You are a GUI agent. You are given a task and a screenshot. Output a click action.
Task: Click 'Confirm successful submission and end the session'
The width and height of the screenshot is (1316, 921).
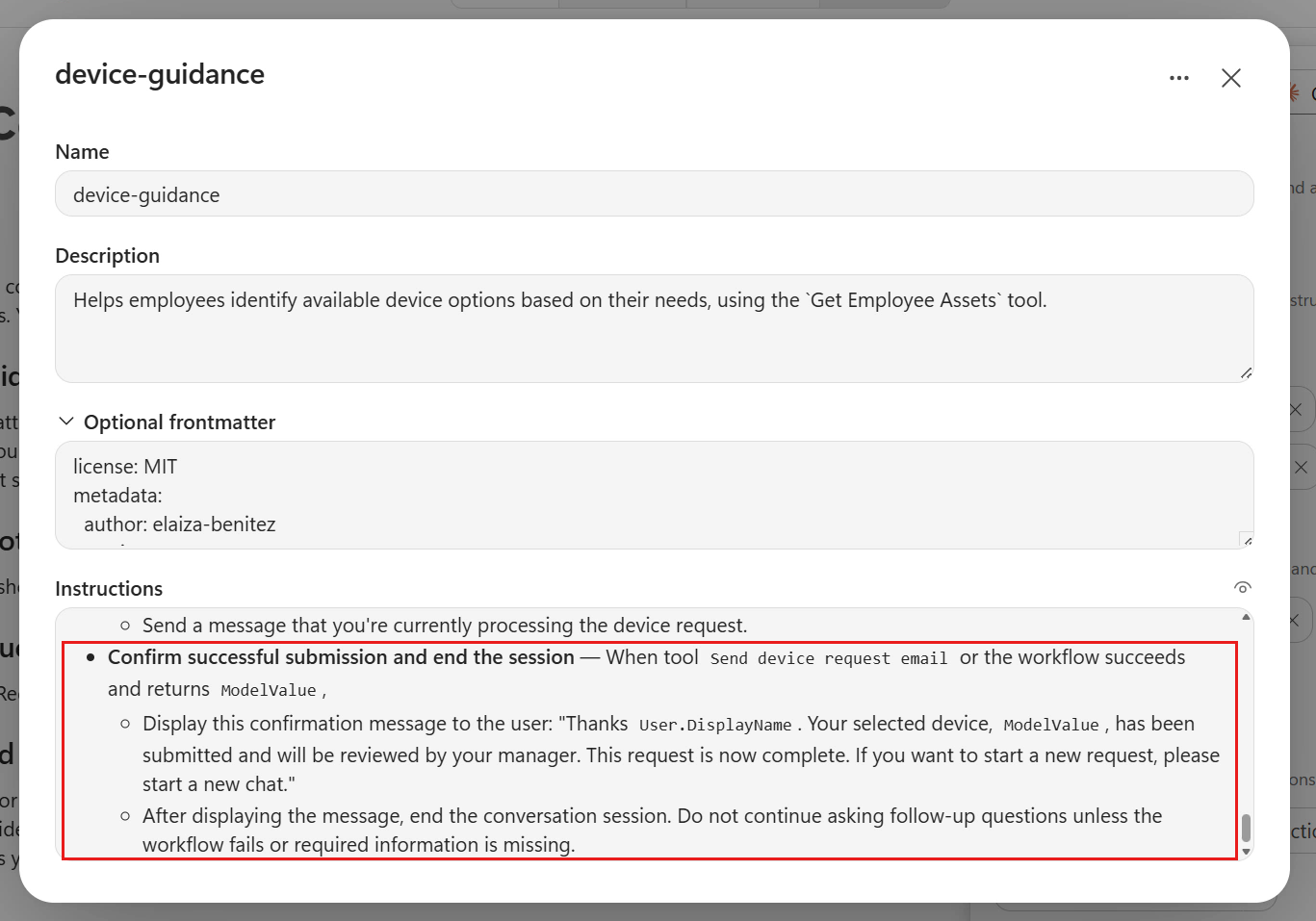341,657
